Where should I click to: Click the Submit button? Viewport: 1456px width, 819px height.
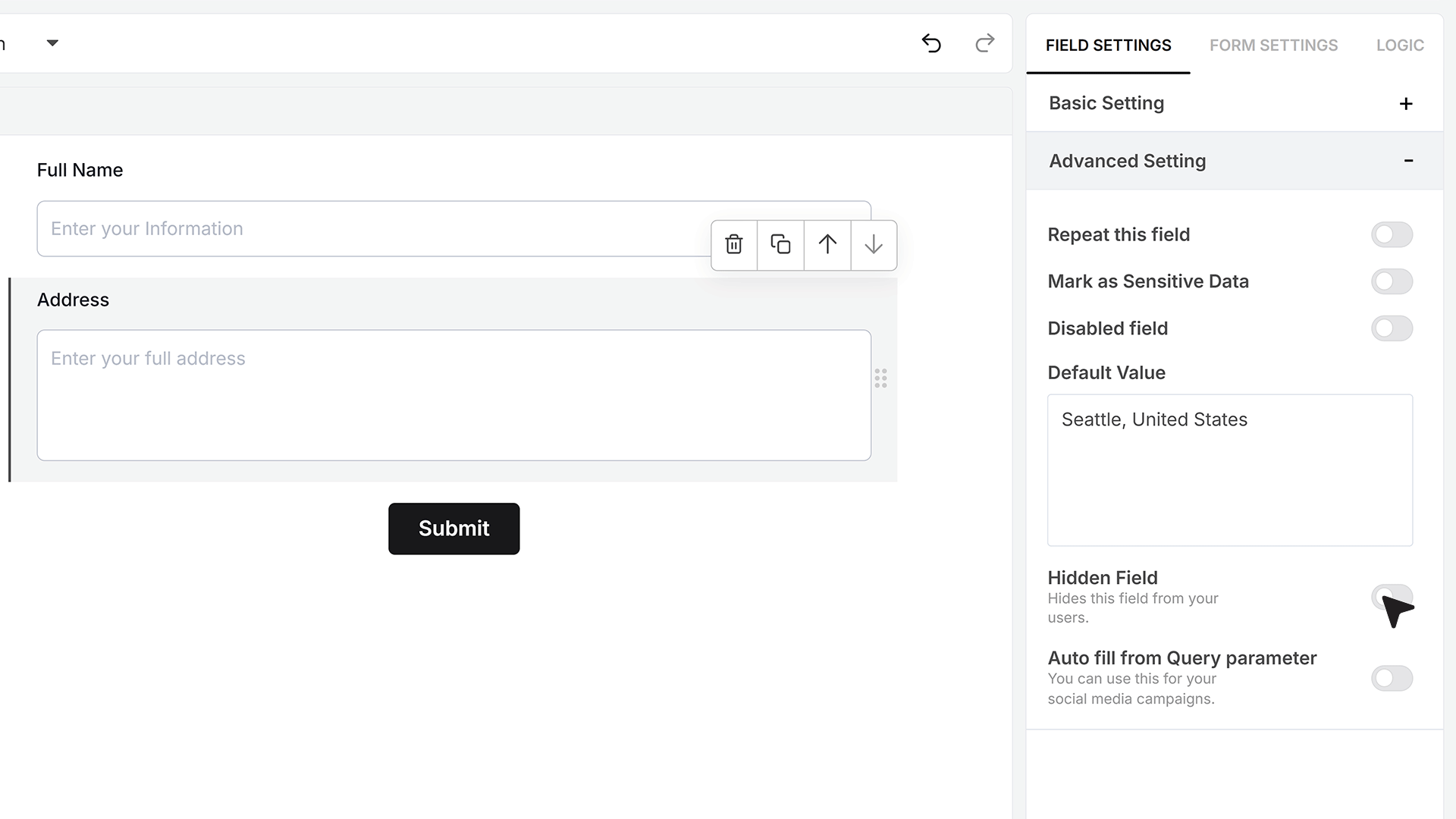point(453,529)
